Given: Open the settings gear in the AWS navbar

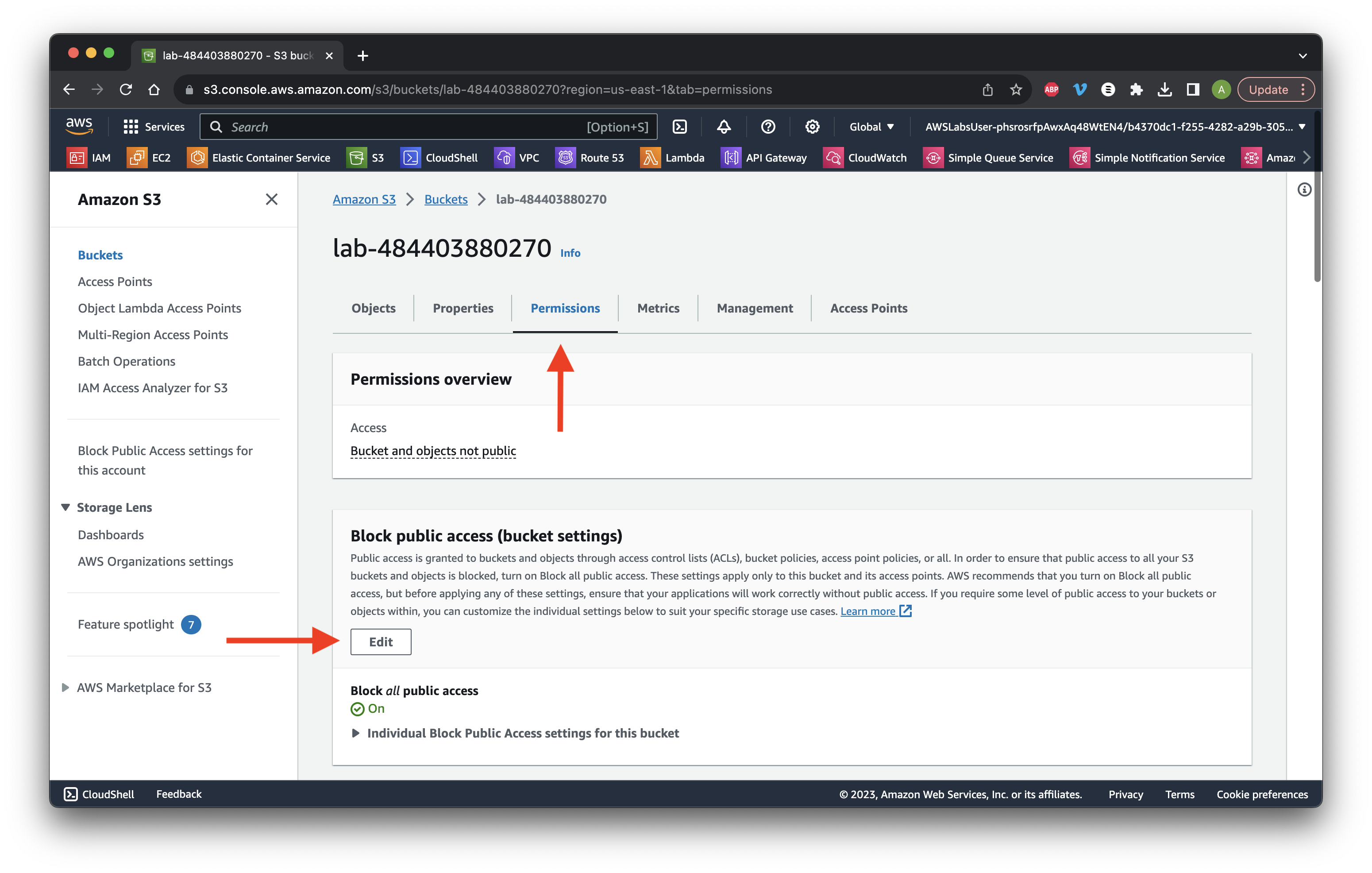Looking at the screenshot, I should pos(812,127).
